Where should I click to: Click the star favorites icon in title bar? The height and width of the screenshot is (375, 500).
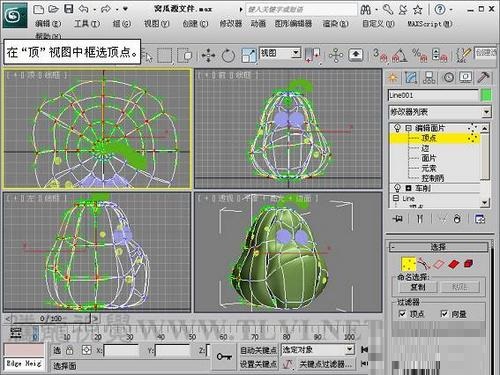pos(418,10)
